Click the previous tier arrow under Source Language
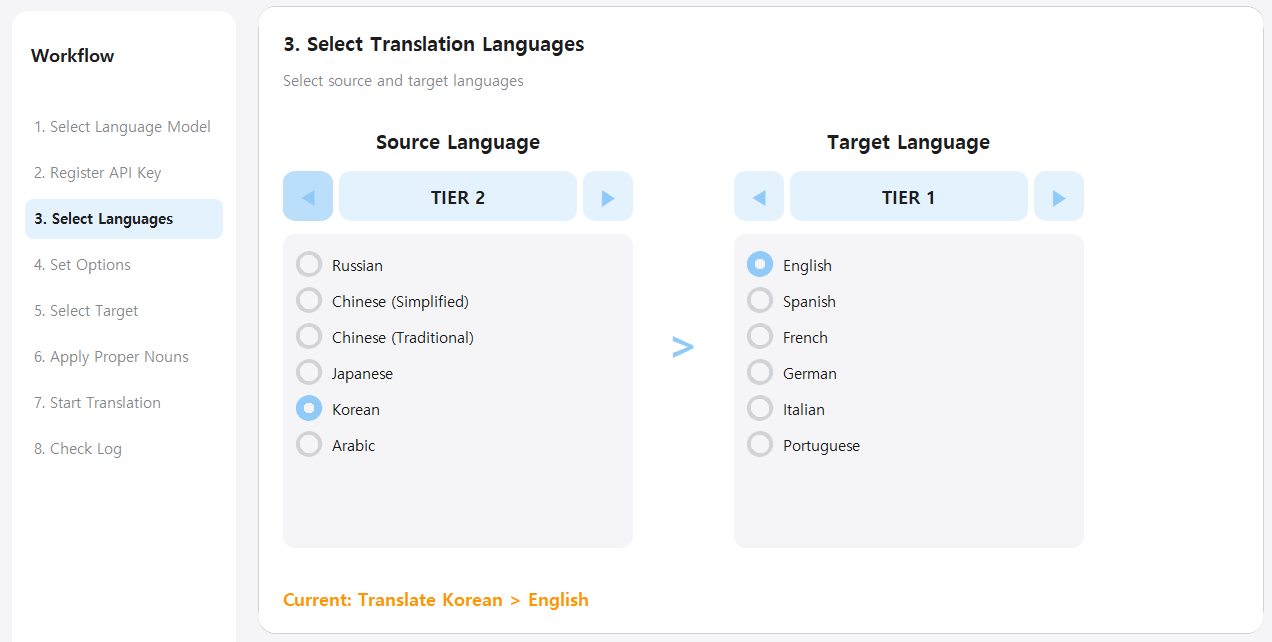The height and width of the screenshot is (642, 1272). (308, 196)
